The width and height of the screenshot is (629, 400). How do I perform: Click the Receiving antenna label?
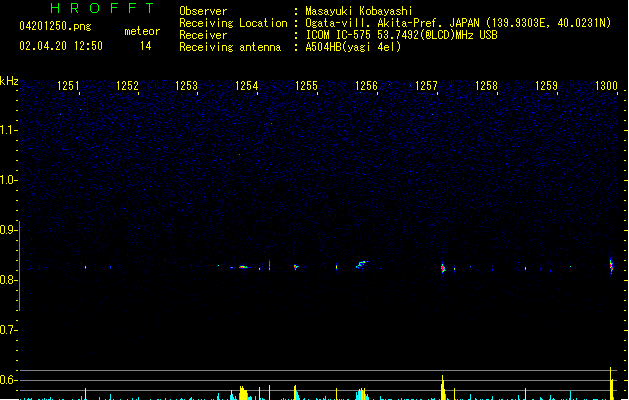click(230, 47)
